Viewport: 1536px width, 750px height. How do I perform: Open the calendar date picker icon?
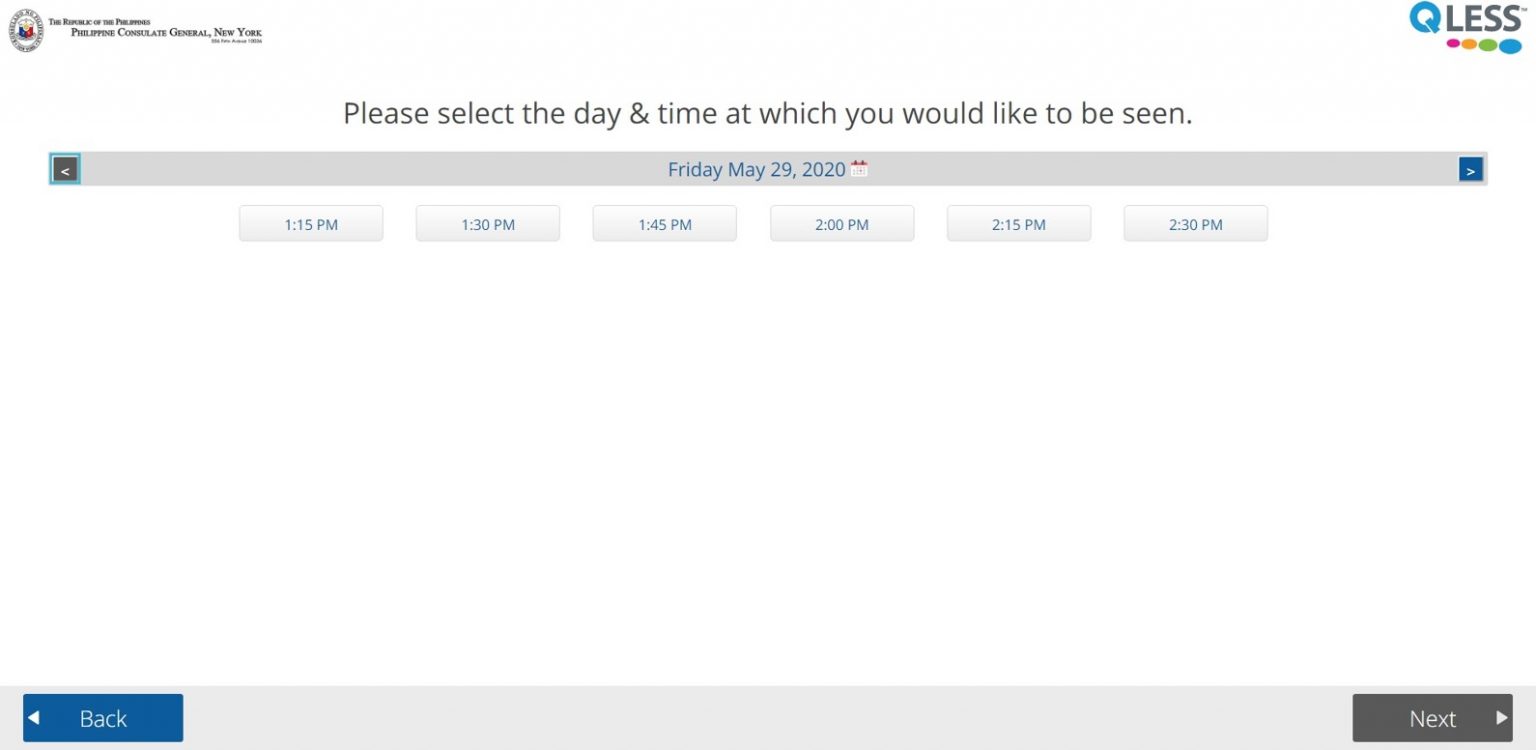tap(859, 169)
